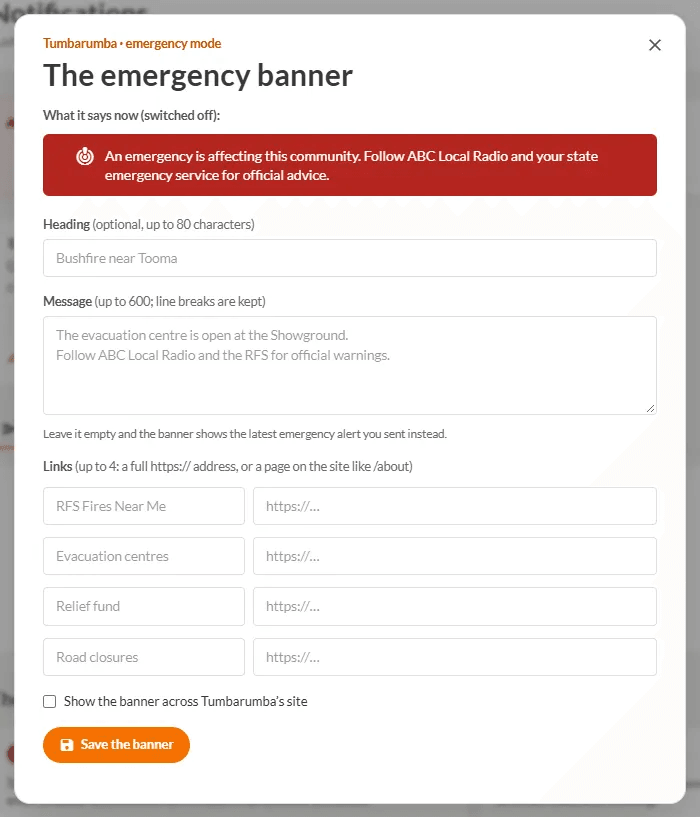
Task: Click the URL field beside Relief fund
Action: 455,606
